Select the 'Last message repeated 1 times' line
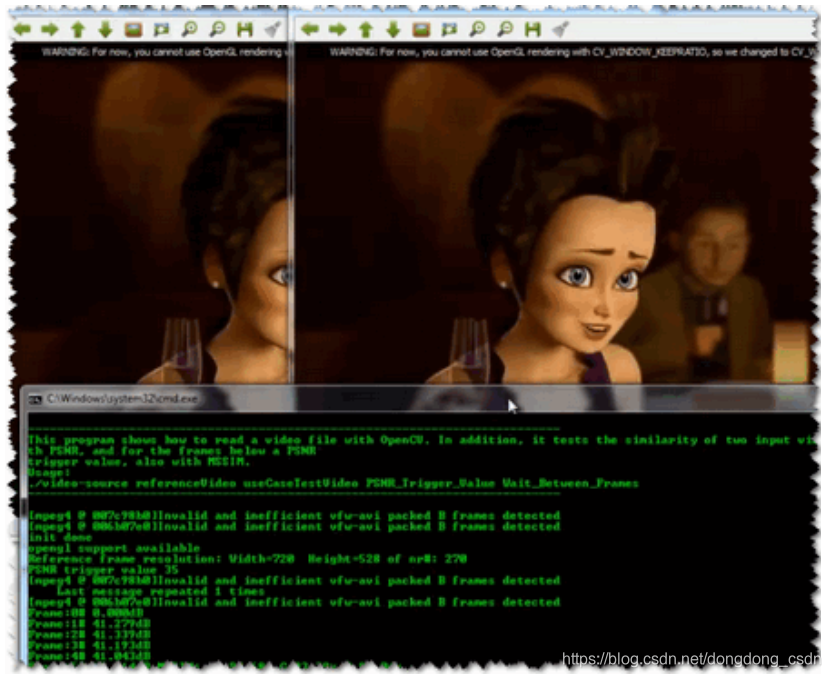 point(161,592)
